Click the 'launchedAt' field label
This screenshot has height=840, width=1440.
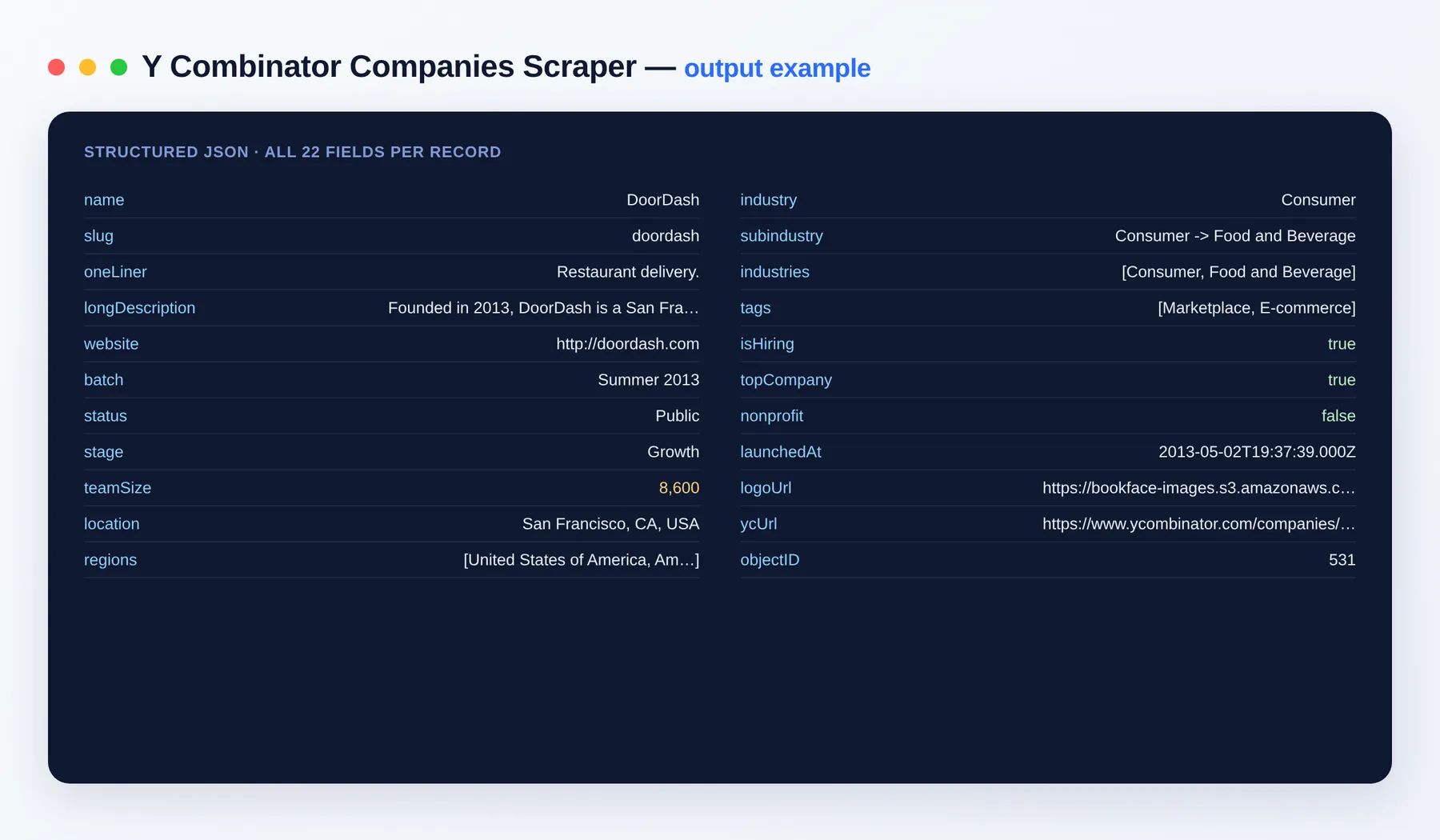click(x=780, y=452)
